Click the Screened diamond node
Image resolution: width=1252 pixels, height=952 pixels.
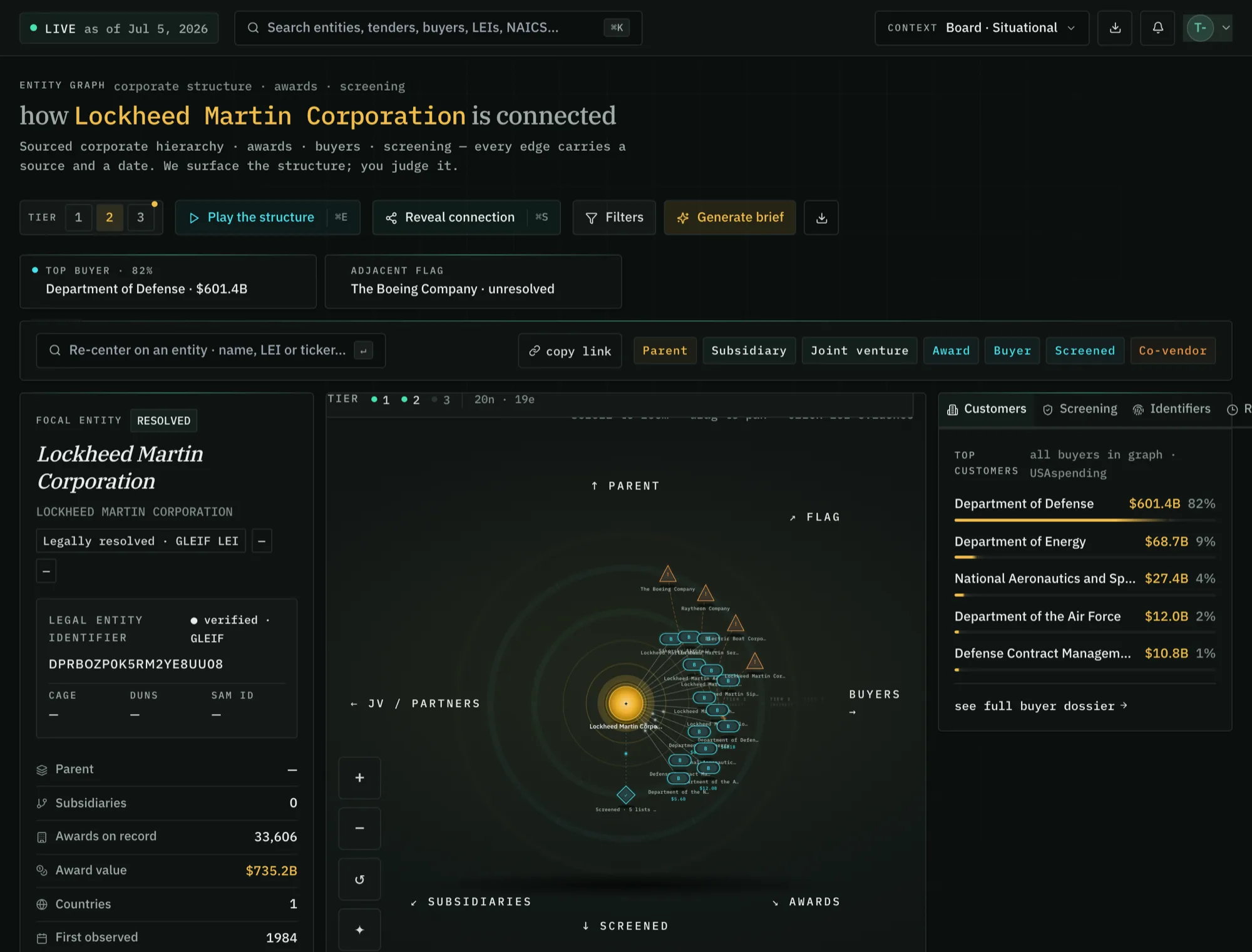626,796
